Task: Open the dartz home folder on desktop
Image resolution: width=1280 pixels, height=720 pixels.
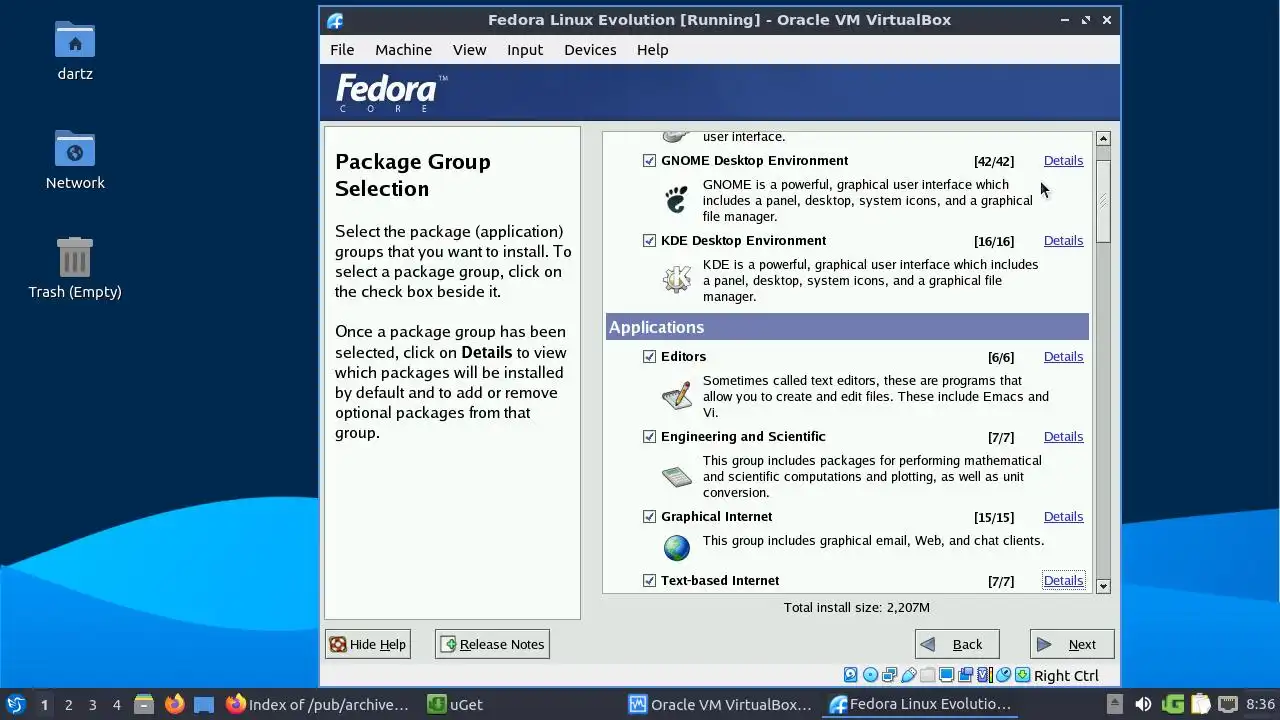Action: coord(75,50)
